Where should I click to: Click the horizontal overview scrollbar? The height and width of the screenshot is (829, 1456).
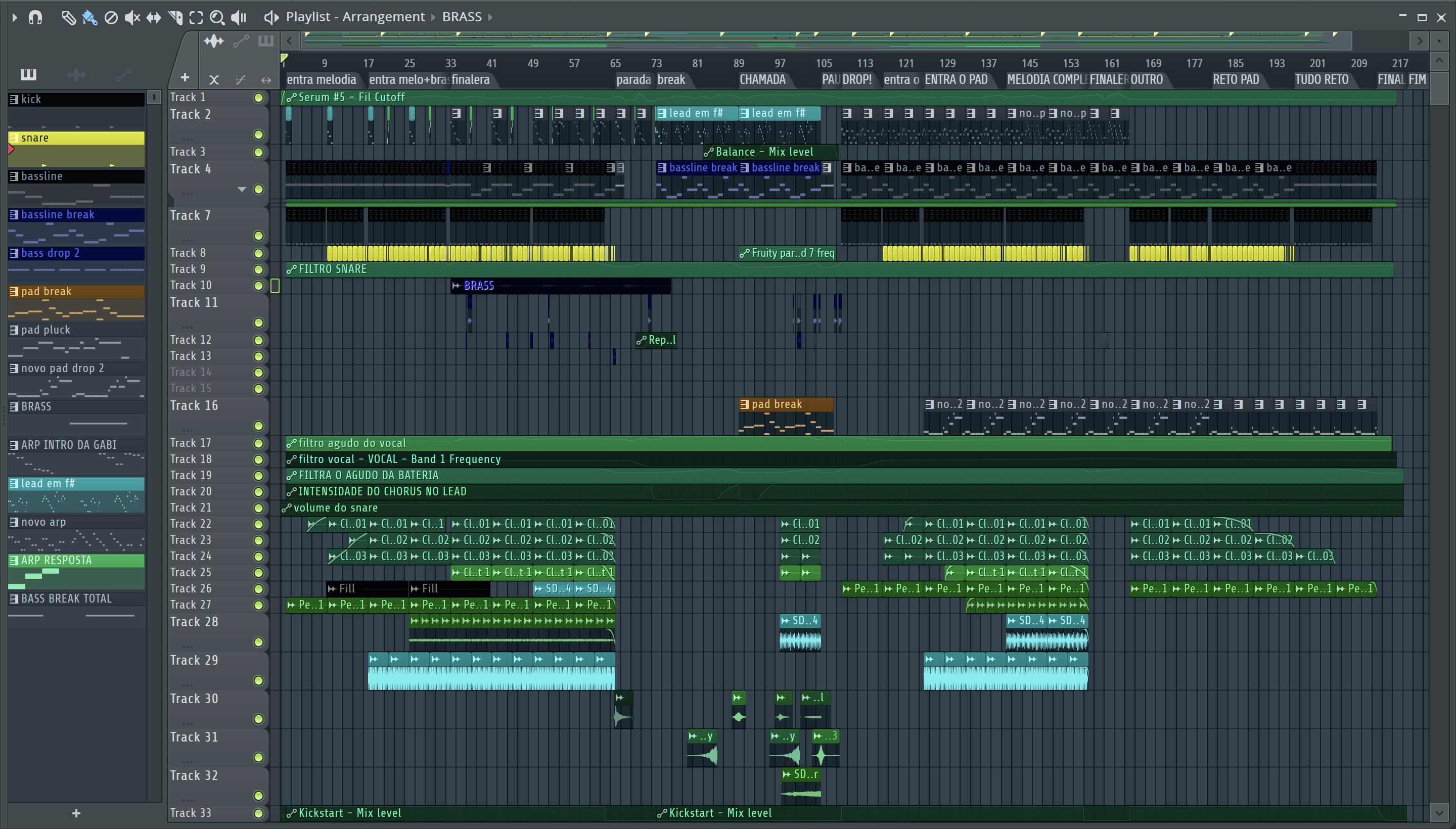point(826,41)
